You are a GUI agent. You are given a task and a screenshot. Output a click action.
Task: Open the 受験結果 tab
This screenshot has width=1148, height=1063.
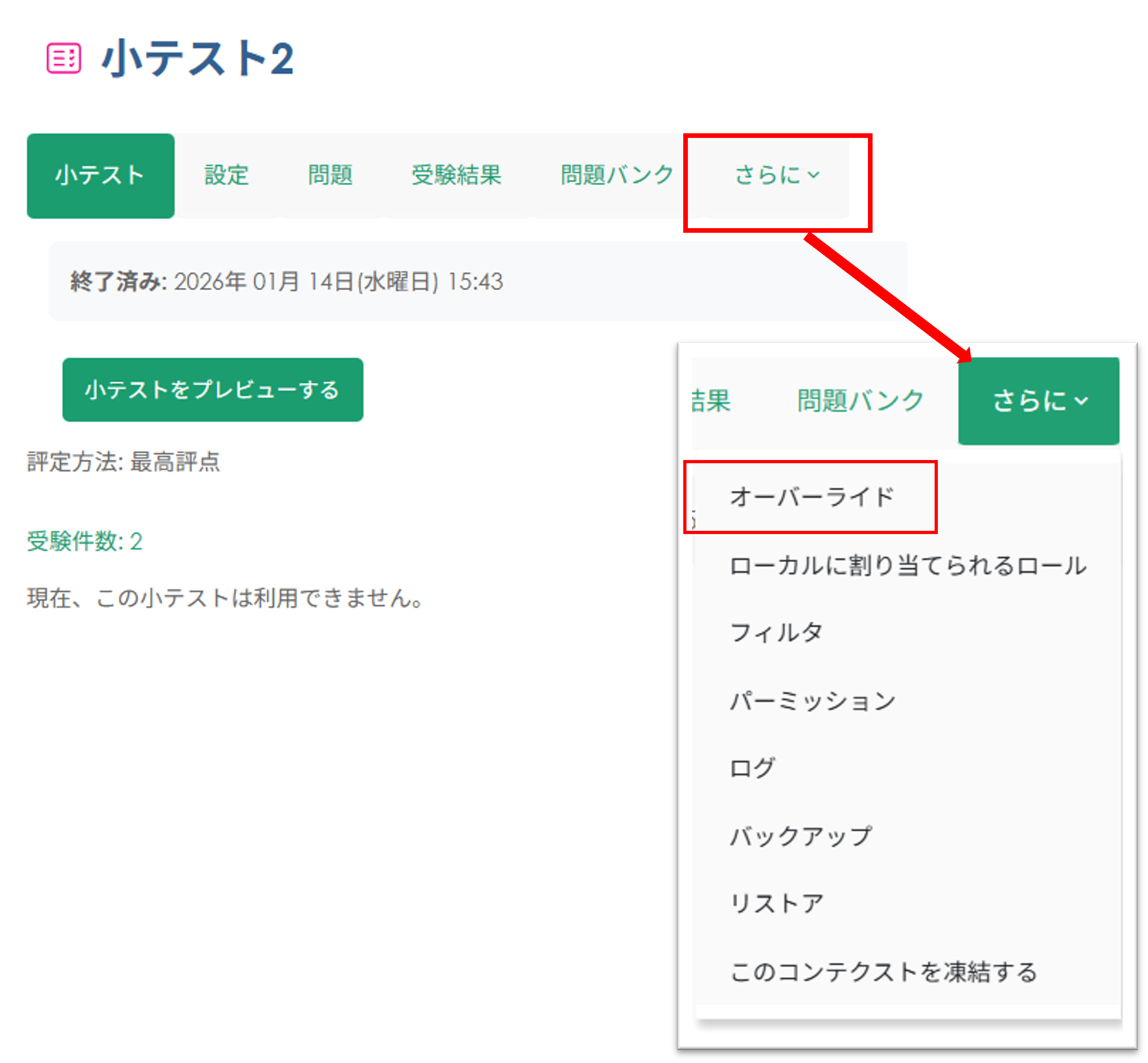tap(456, 175)
